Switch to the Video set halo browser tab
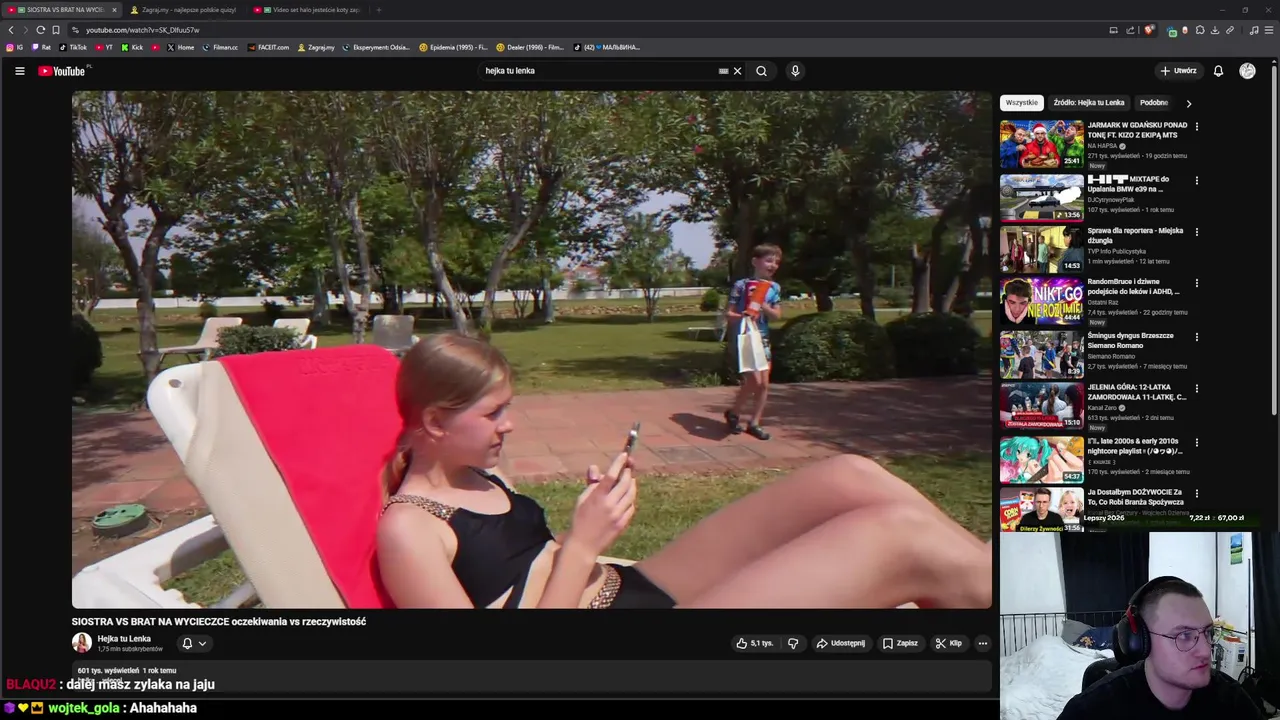This screenshot has width=1280, height=720. [308, 10]
